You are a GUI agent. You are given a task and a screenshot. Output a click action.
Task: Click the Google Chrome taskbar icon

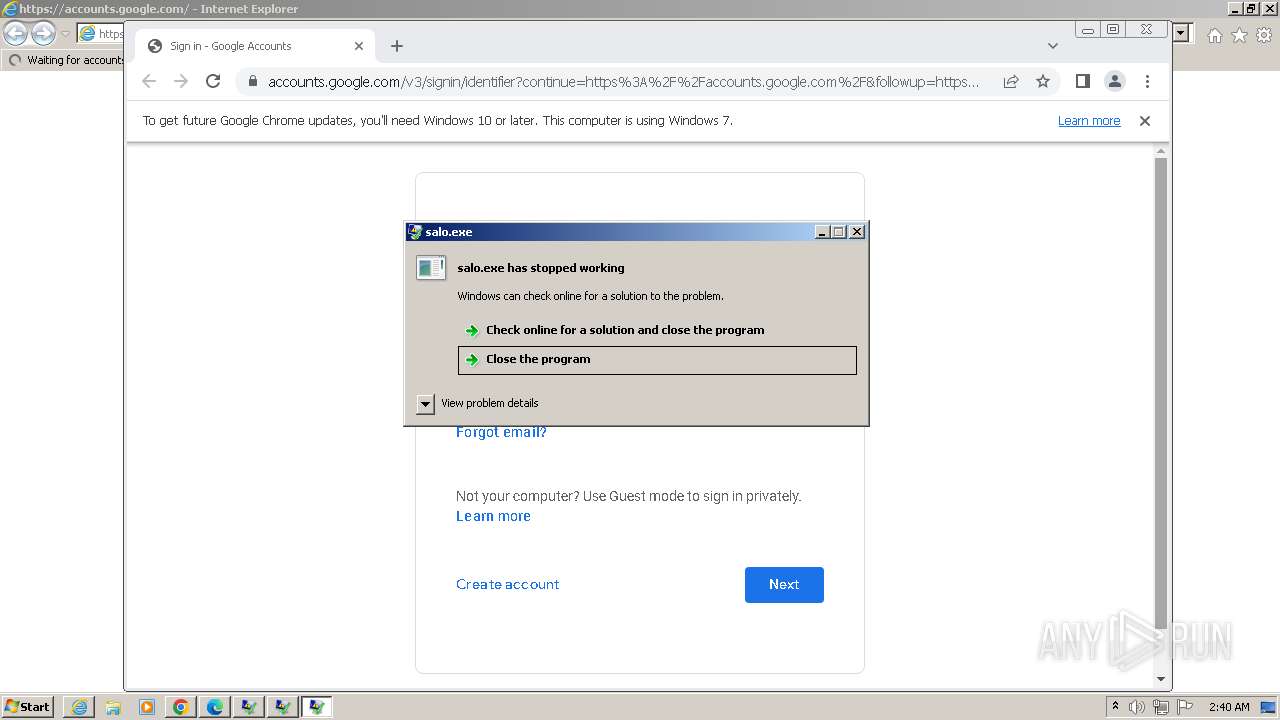click(x=181, y=707)
